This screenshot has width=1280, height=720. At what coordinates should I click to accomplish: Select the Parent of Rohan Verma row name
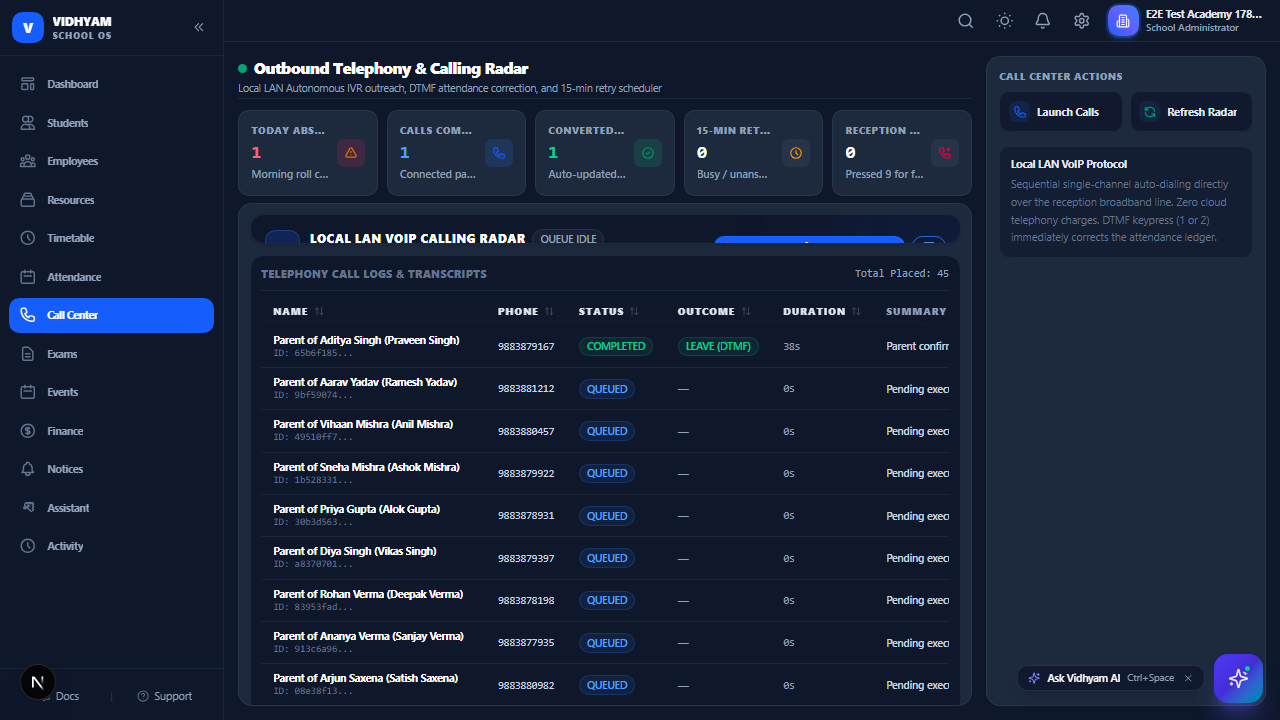pyautogui.click(x=368, y=594)
